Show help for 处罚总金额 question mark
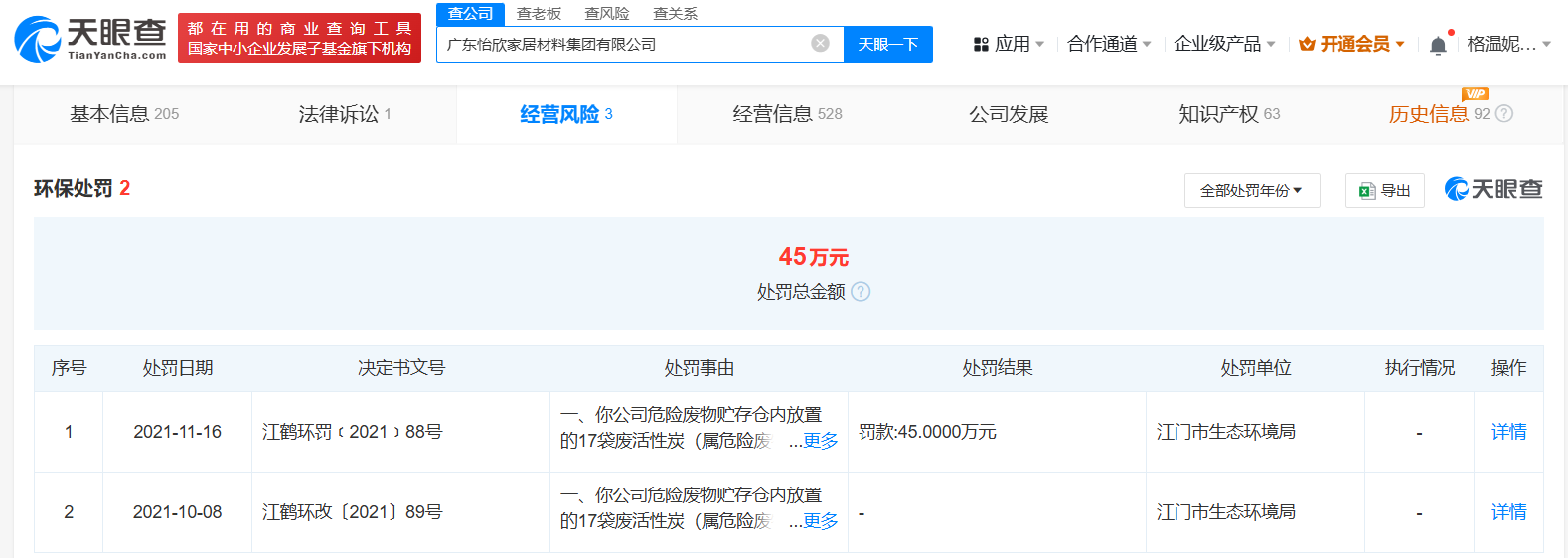Viewport: 1568px width, 558px height. [x=861, y=291]
